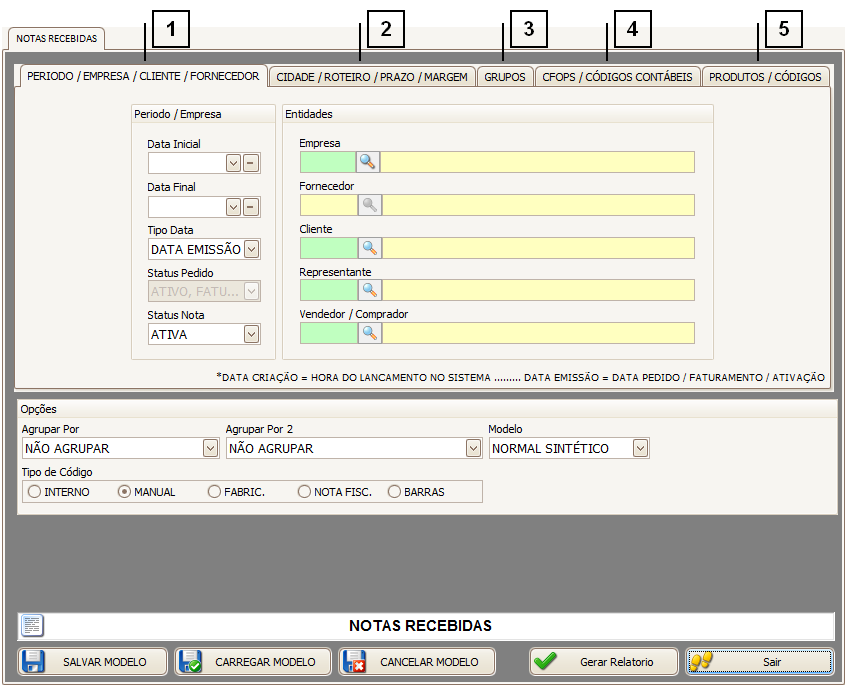Open the Agrupar Por dropdown
This screenshot has width=847, height=686.
click(x=210, y=449)
